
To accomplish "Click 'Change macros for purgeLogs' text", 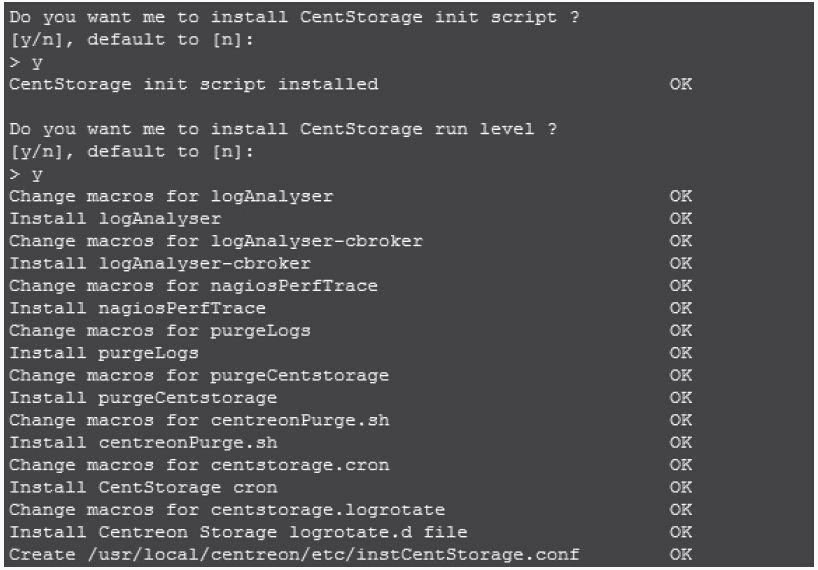I will pyautogui.click(x=160, y=331).
